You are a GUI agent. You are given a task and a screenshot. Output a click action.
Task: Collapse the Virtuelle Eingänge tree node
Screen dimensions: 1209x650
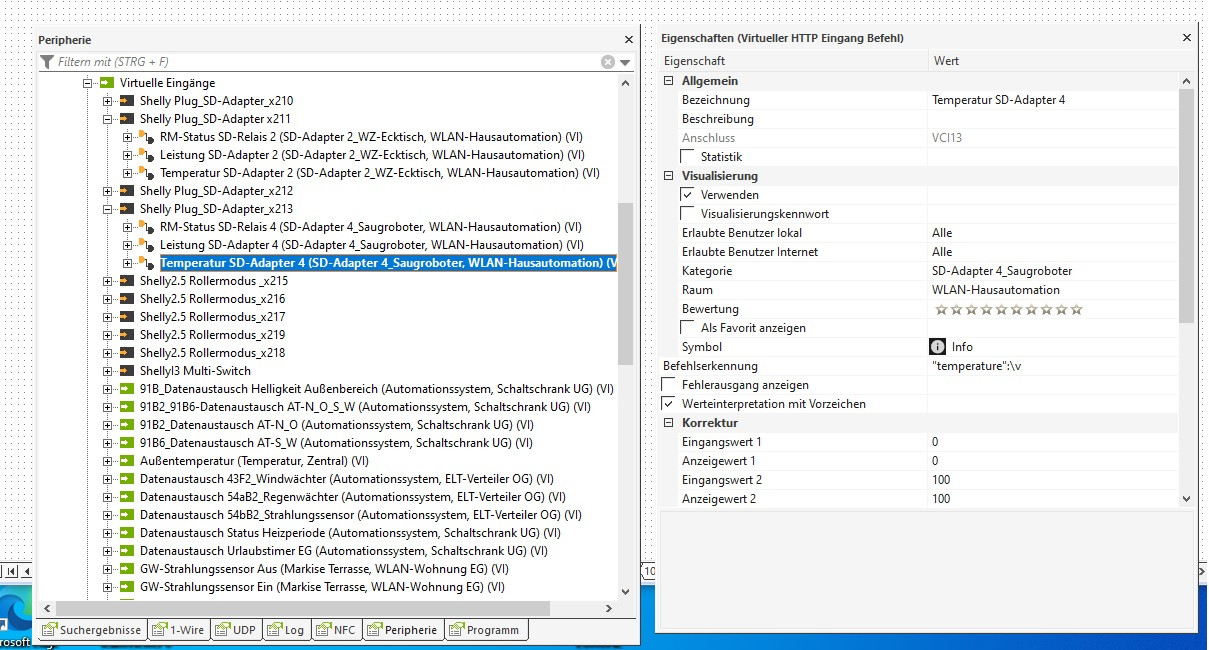(x=88, y=83)
